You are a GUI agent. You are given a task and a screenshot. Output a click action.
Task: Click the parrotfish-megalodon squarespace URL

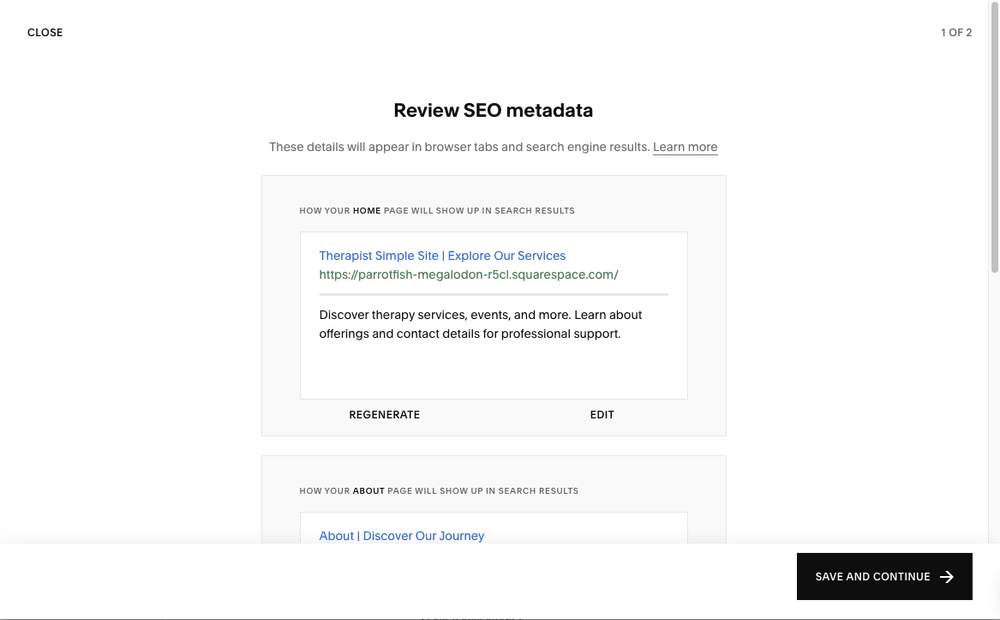469,275
